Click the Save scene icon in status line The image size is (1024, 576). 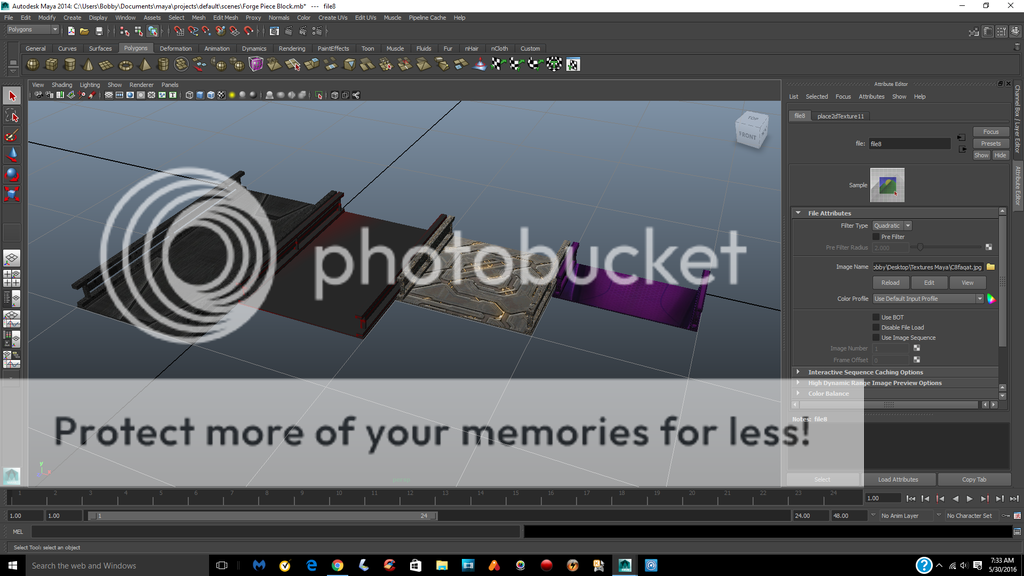pos(99,31)
